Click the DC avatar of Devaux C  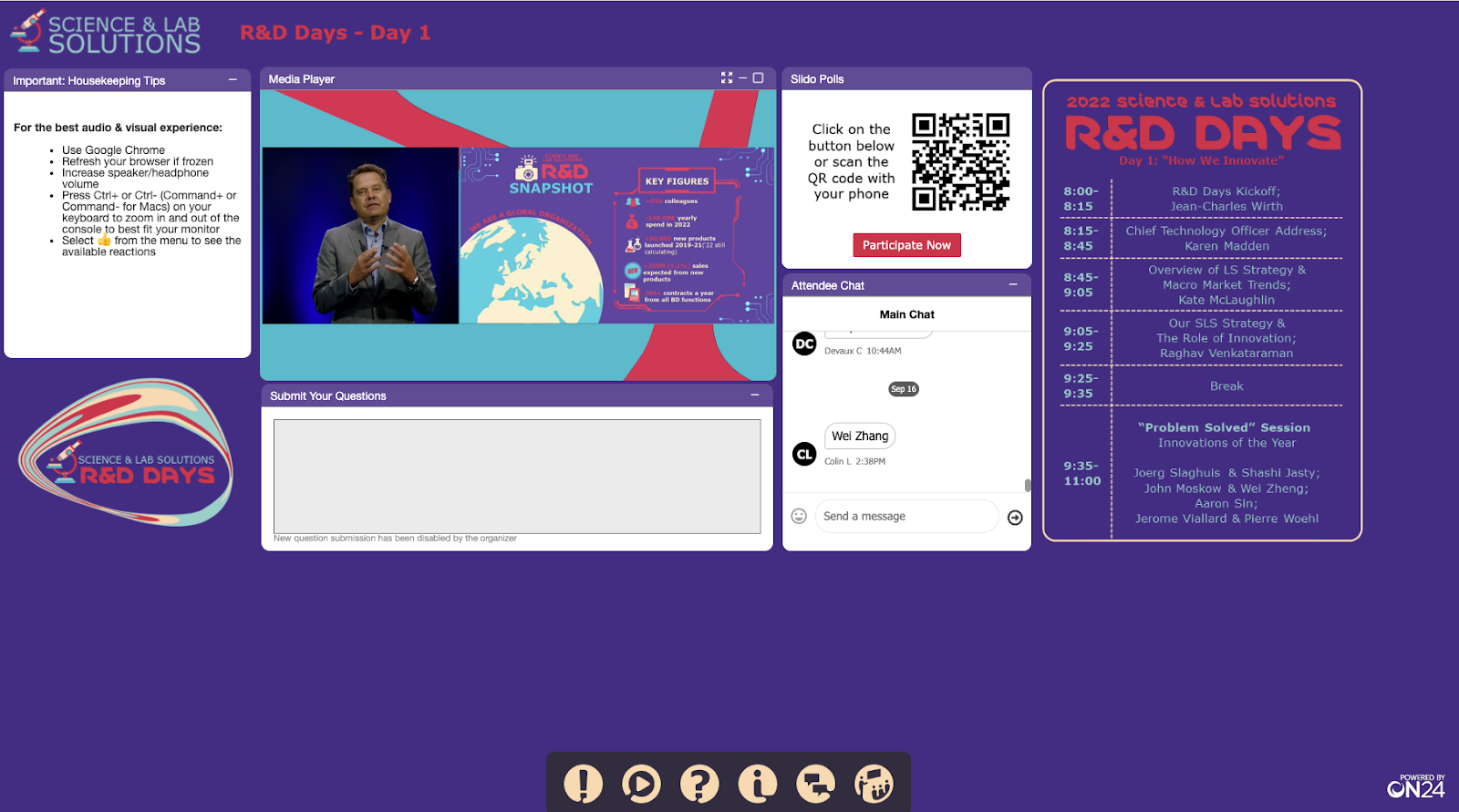click(804, 344)
